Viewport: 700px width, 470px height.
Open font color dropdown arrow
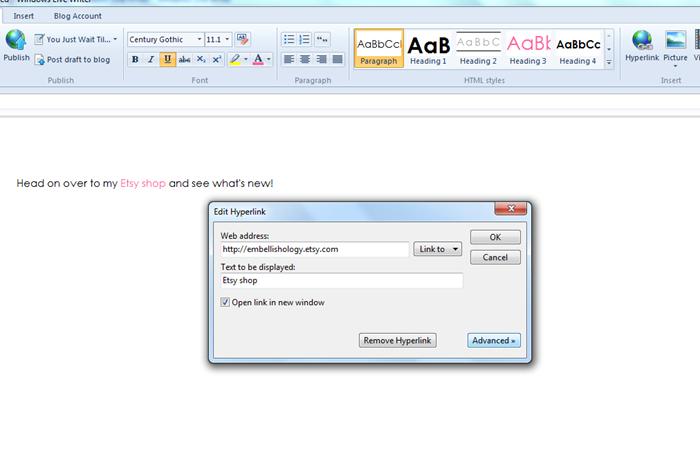tap(269, 59)
